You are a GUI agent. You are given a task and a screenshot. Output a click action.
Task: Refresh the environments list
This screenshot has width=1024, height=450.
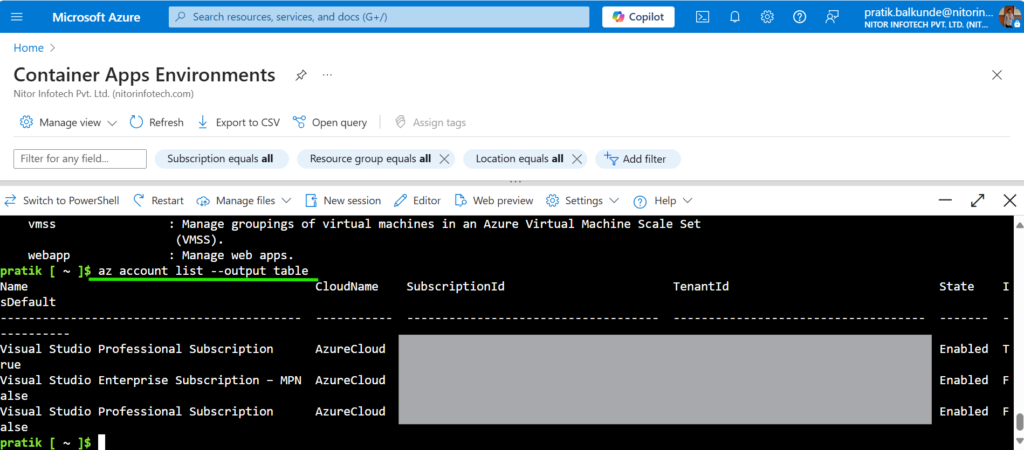pyautogui.click(x=157, y=122)
